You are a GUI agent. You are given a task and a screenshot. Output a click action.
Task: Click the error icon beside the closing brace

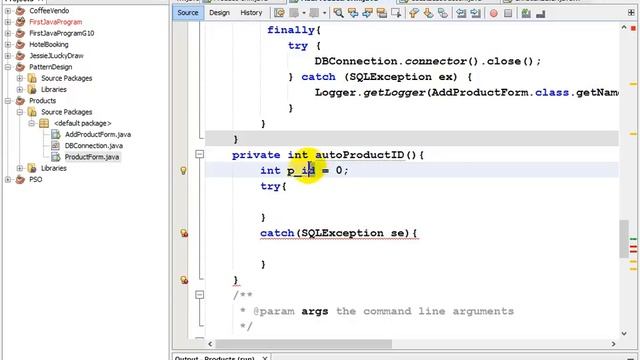[x=184, y=280]
